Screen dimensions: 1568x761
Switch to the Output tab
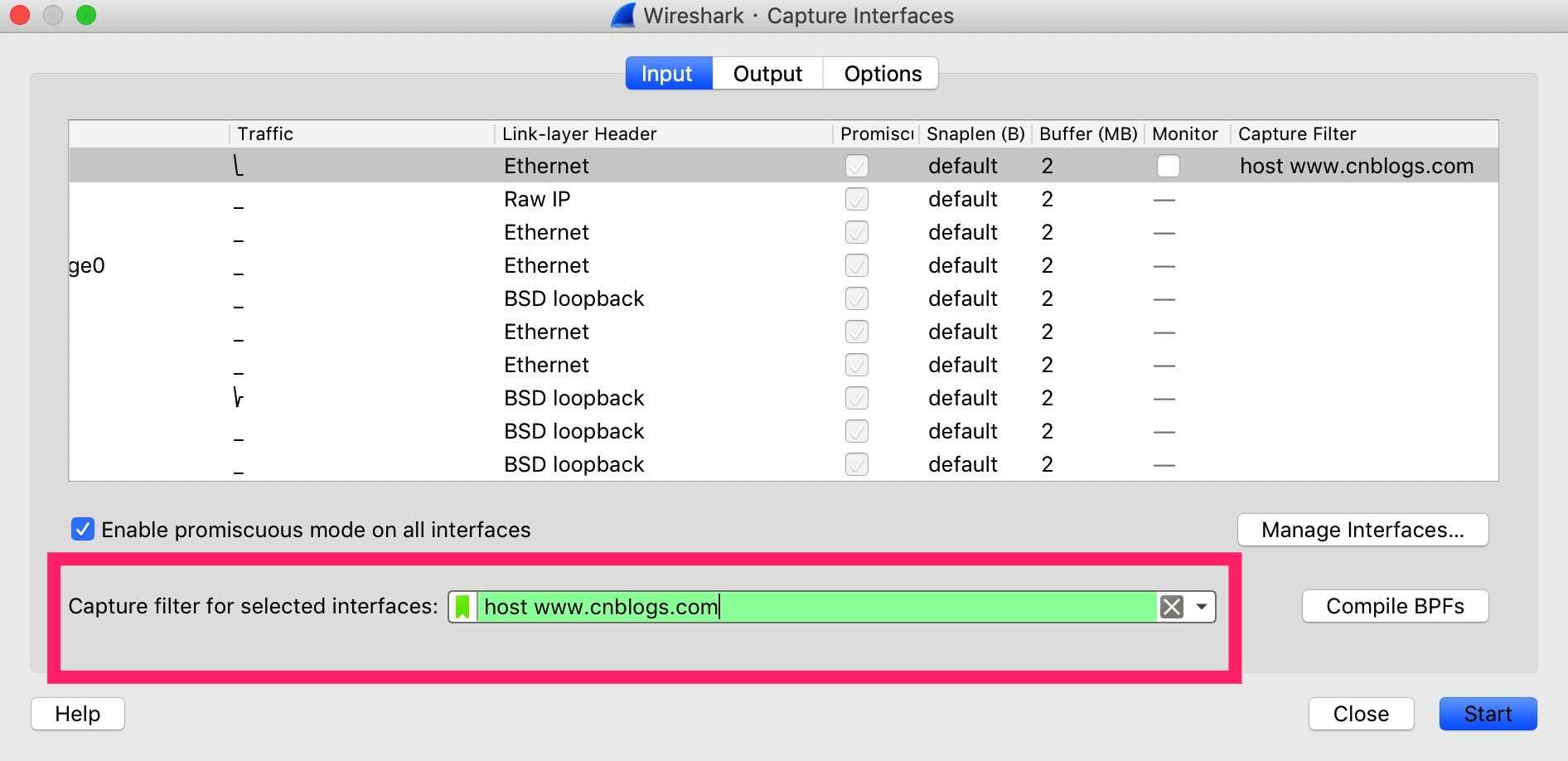coord(767,74)
